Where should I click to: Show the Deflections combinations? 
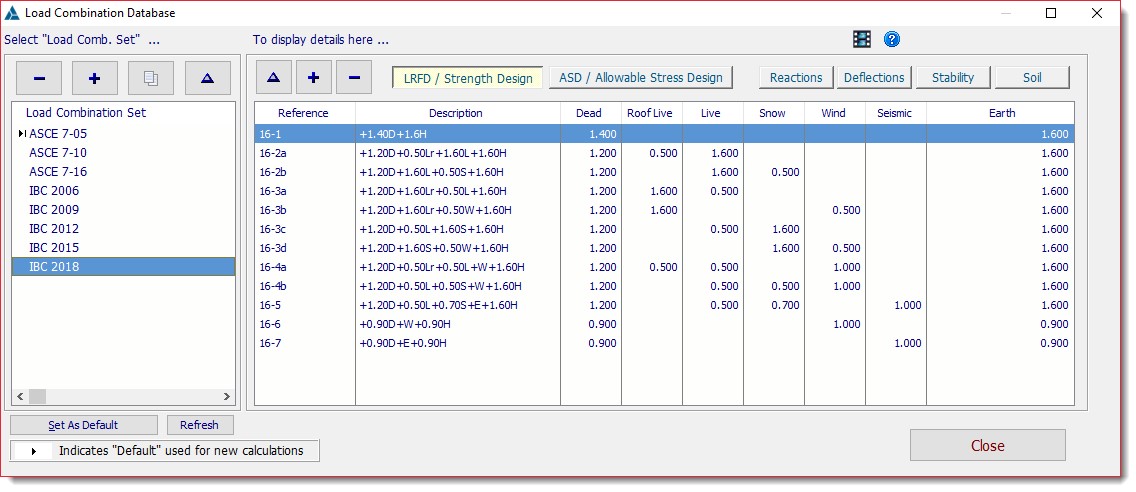(x=873, y=78)
